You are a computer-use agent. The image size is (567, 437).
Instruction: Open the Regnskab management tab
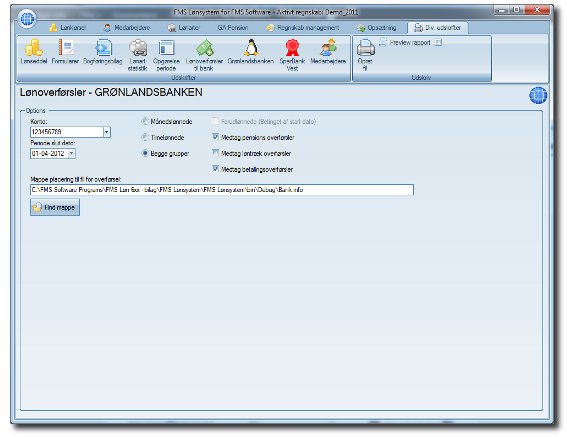303,28
